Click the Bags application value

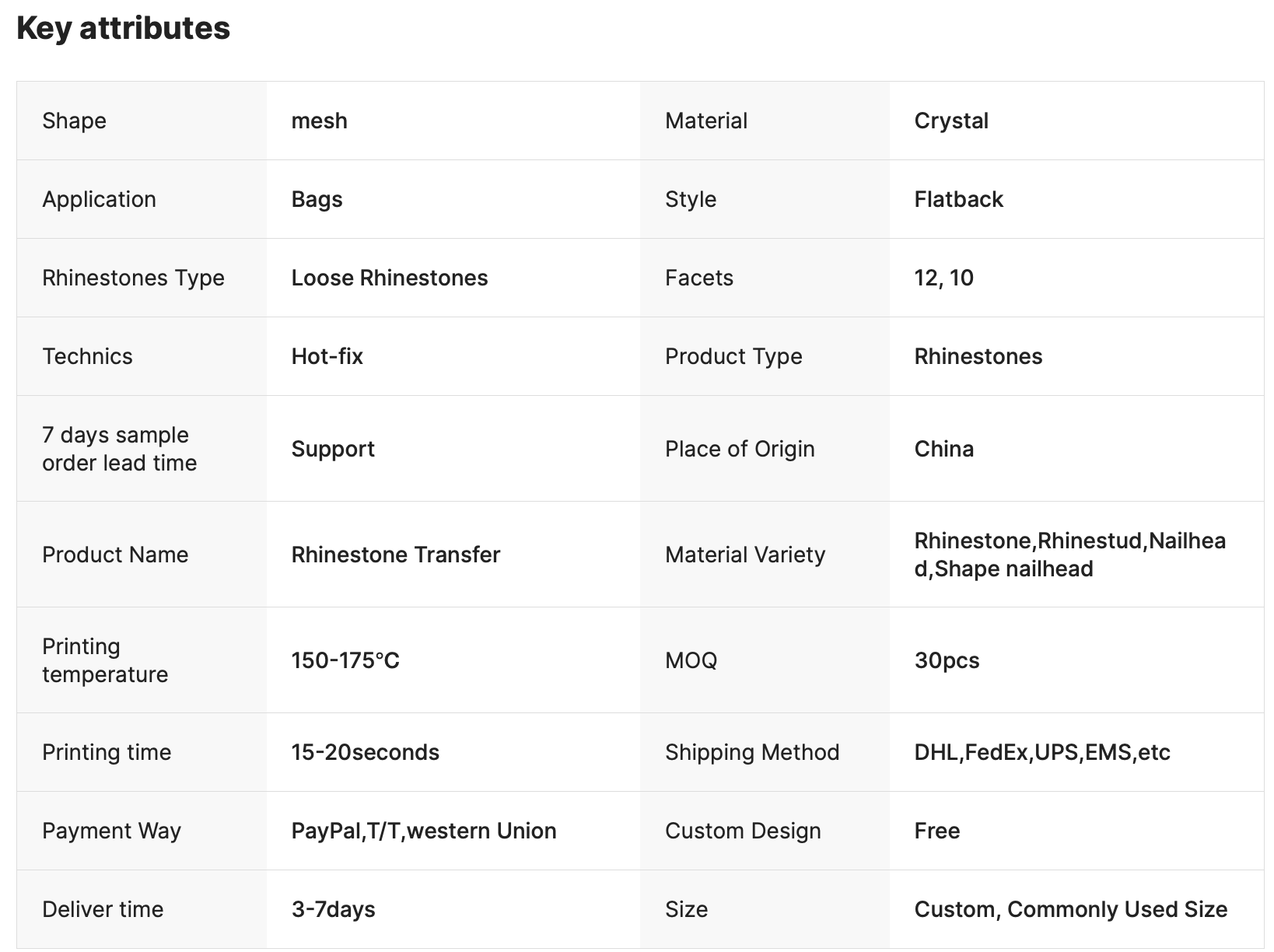click(x=317, y=199)
